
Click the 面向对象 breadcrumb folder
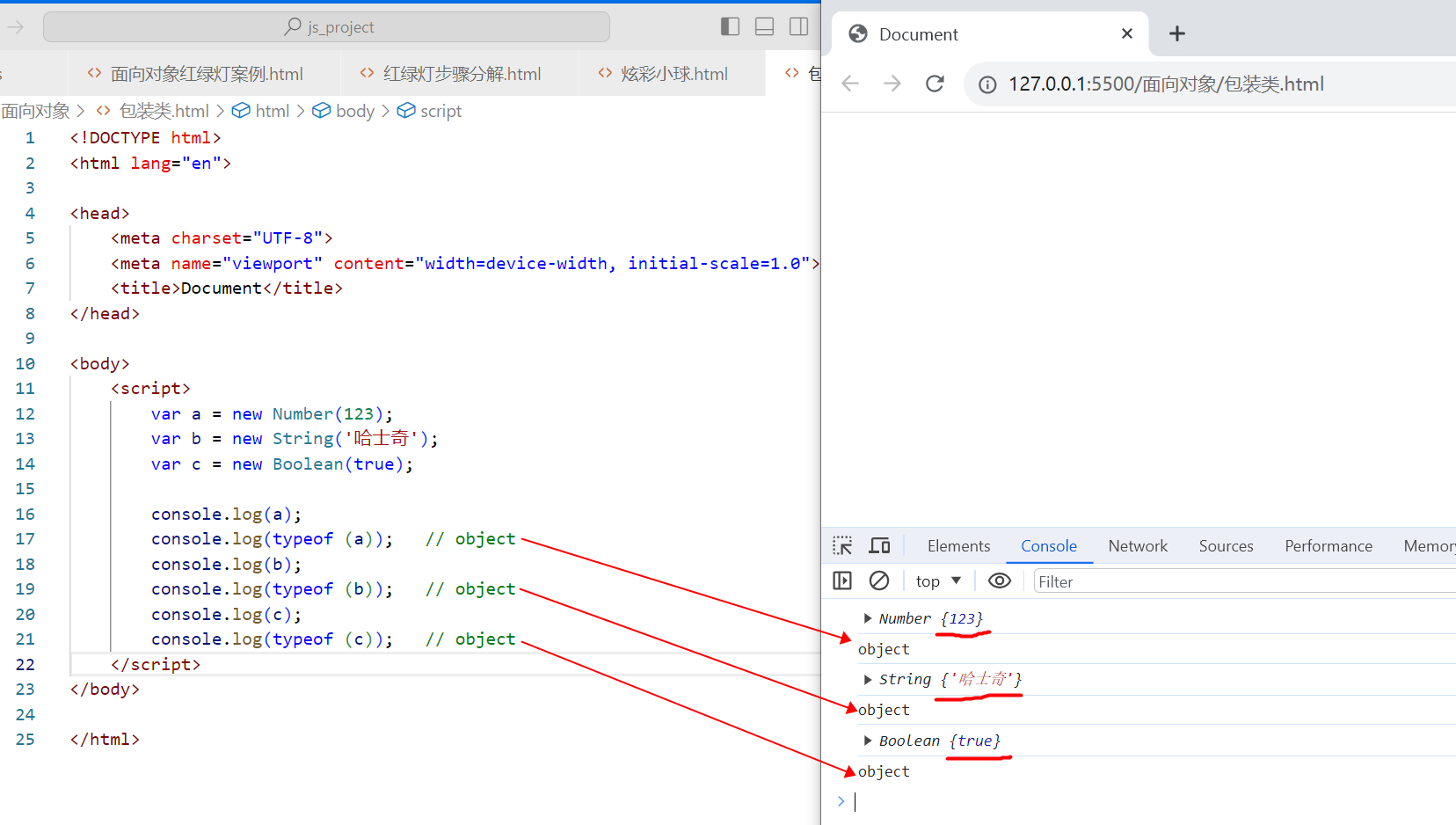click(35, 111)
